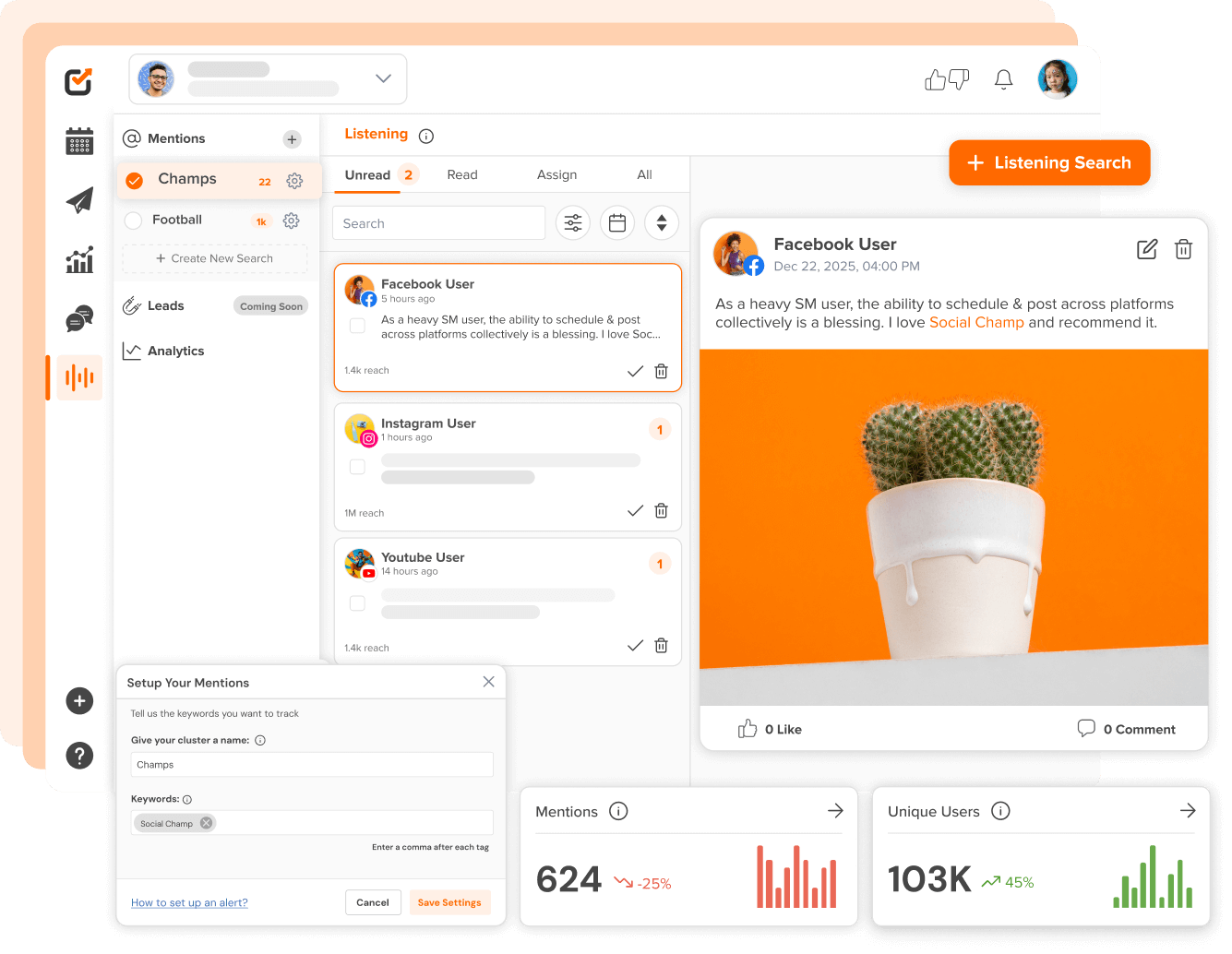Open settings gear for Football search
This screenshot has width=1232, height=954.
point(291,221)
